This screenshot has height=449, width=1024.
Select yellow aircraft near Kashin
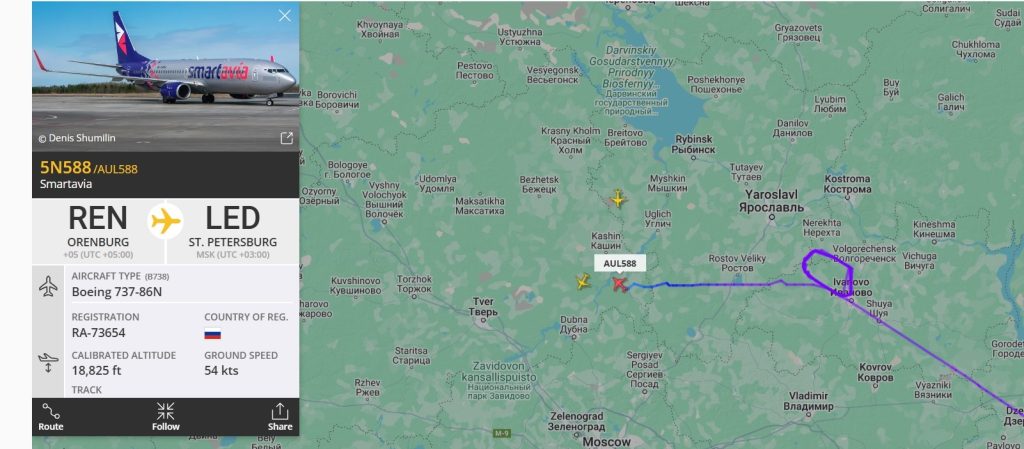point(618,198)
